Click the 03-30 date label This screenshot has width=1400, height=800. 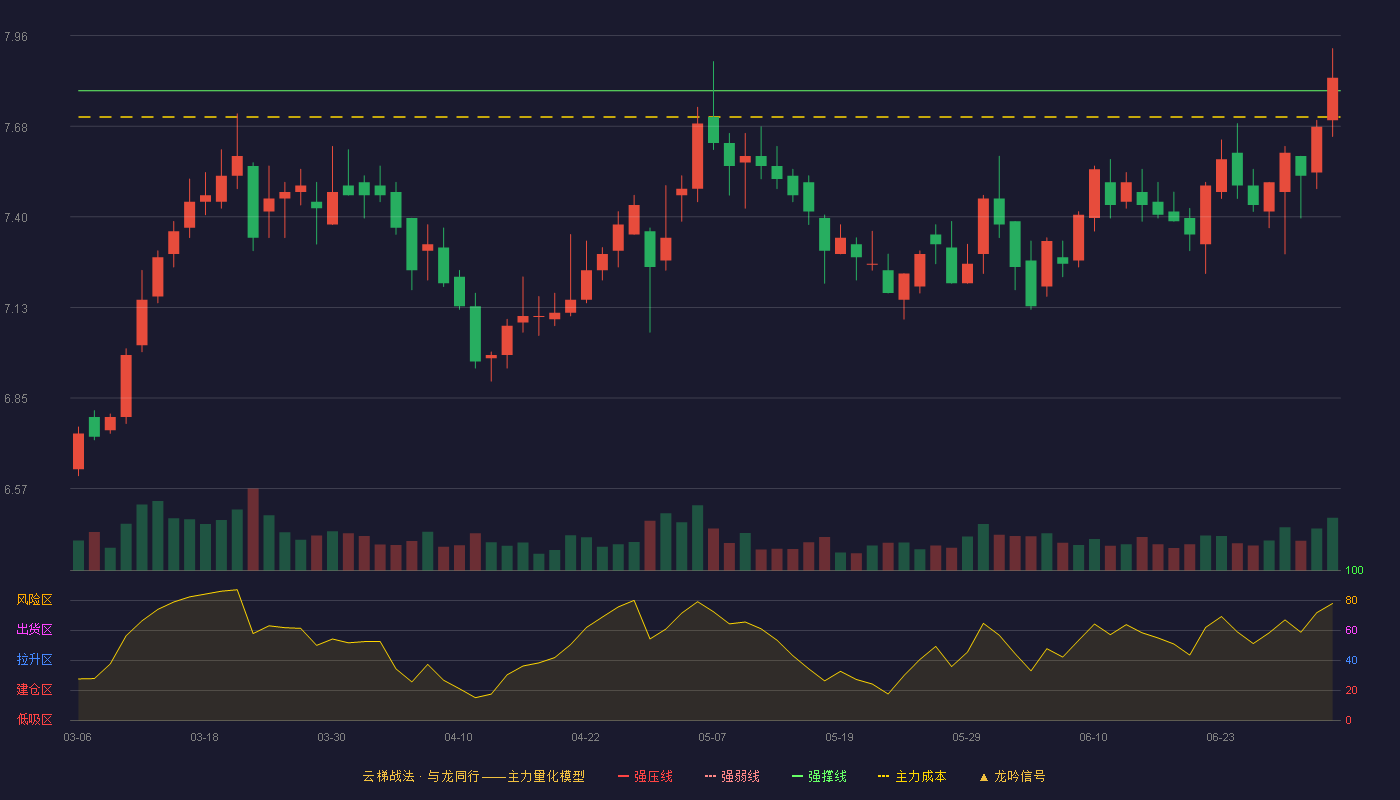tap(331, 737)
